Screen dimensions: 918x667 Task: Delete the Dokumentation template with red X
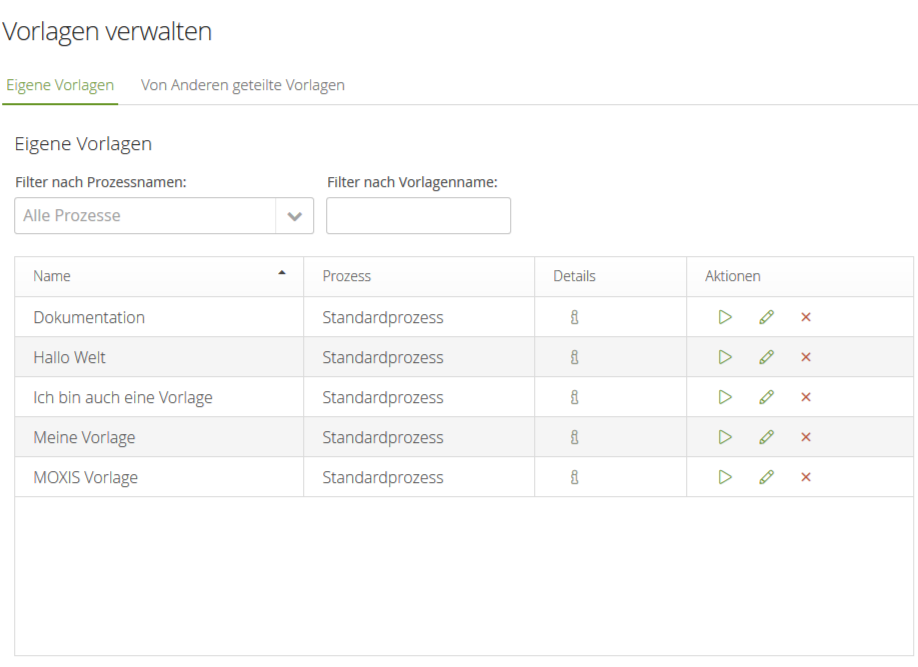tap(806, 317)
